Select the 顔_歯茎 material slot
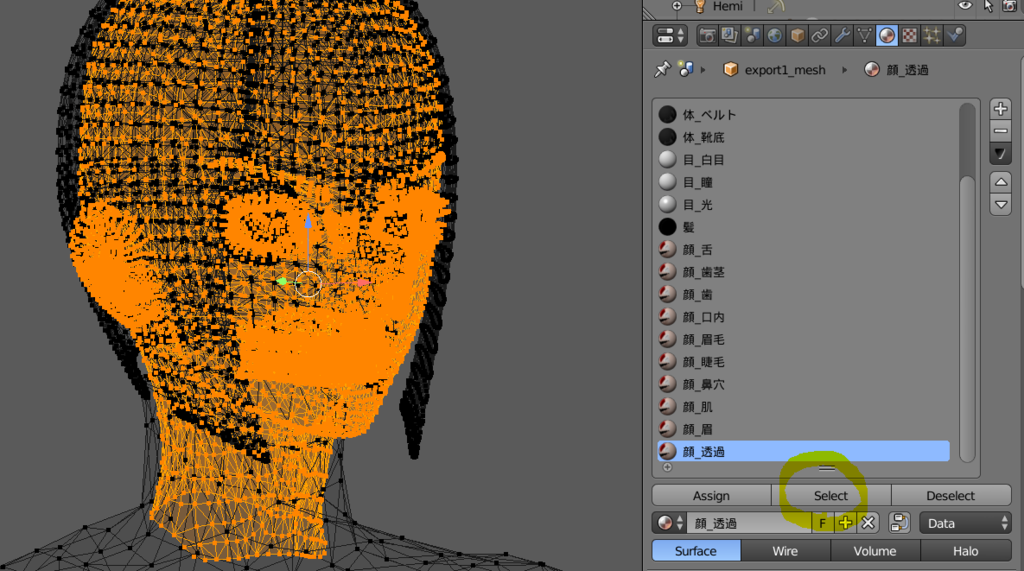The width and height of the screenshot is (1024, 571). tap(804, 272)
